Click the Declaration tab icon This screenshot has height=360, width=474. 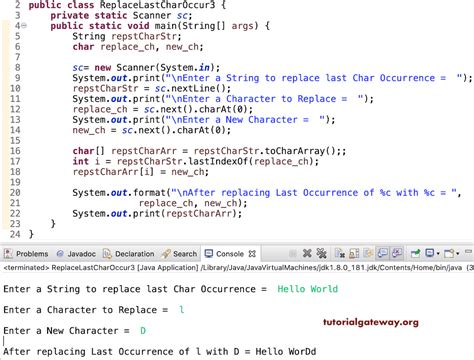(x=107, y=254)
